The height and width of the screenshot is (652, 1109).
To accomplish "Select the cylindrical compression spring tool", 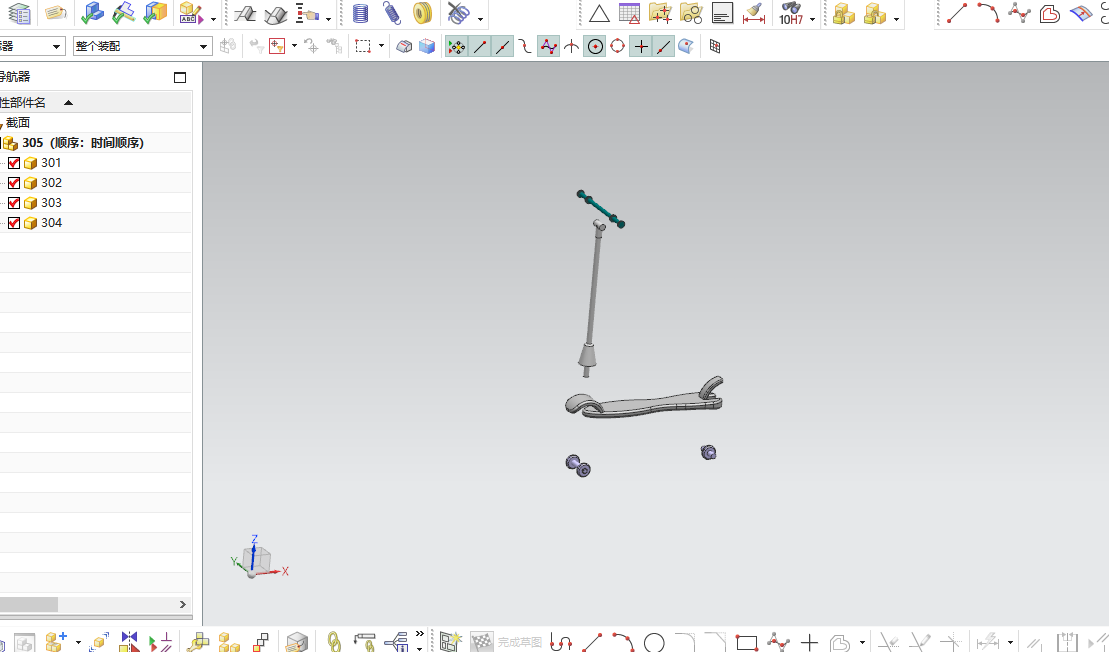I will pyautogui.click(x=361, y=13).
